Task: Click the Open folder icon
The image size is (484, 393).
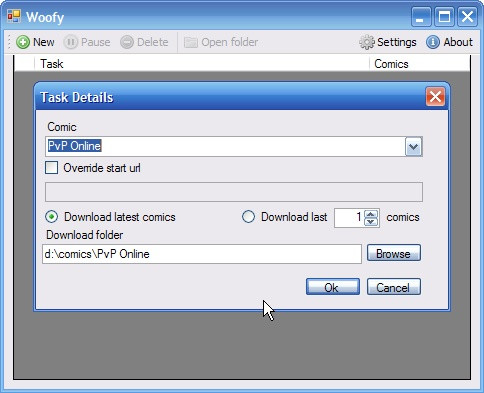Action: [191, 42]
